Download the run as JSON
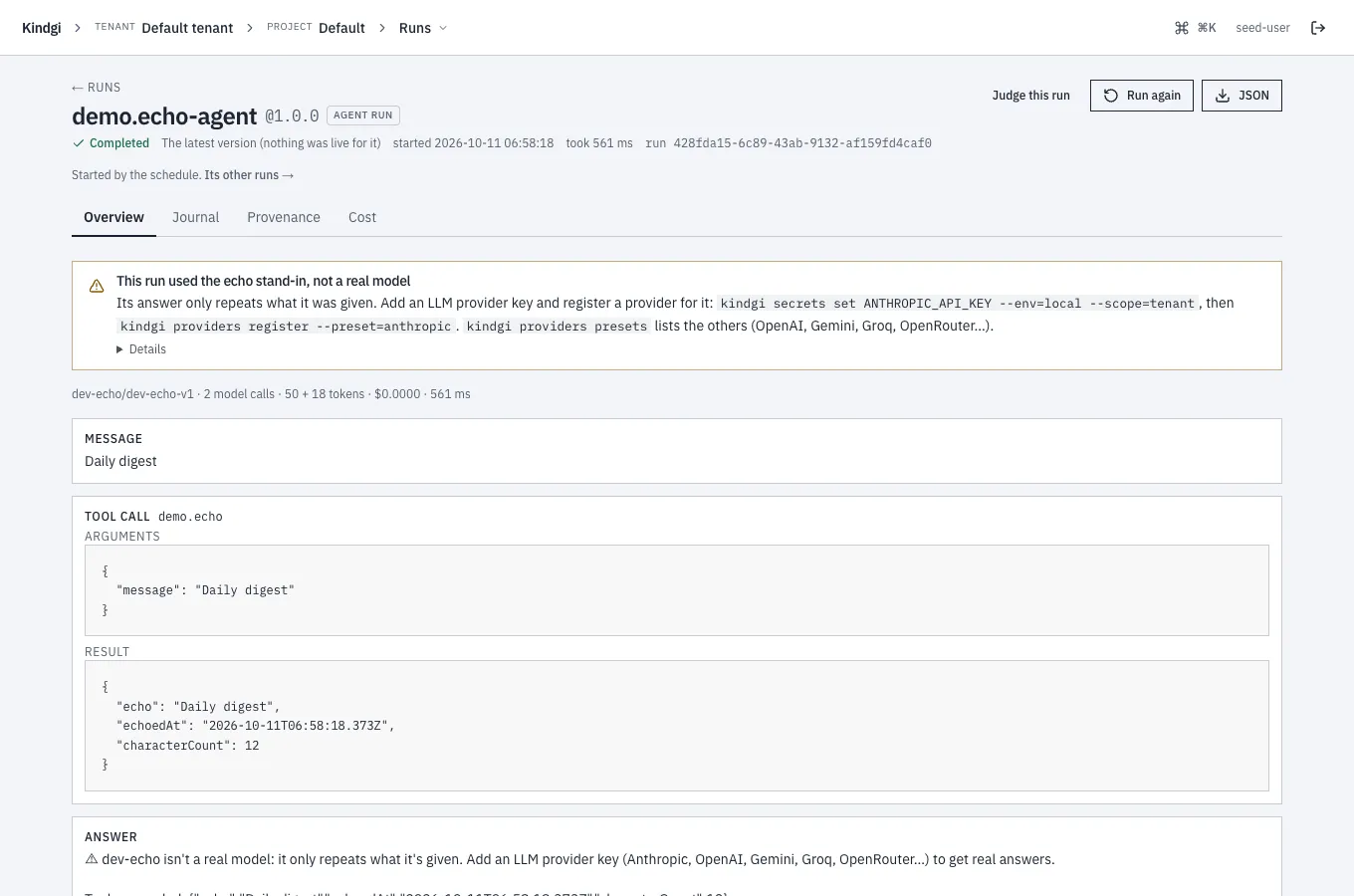Image resolution: width=1354 pixels, height=896 pixels. point(1241,96)
